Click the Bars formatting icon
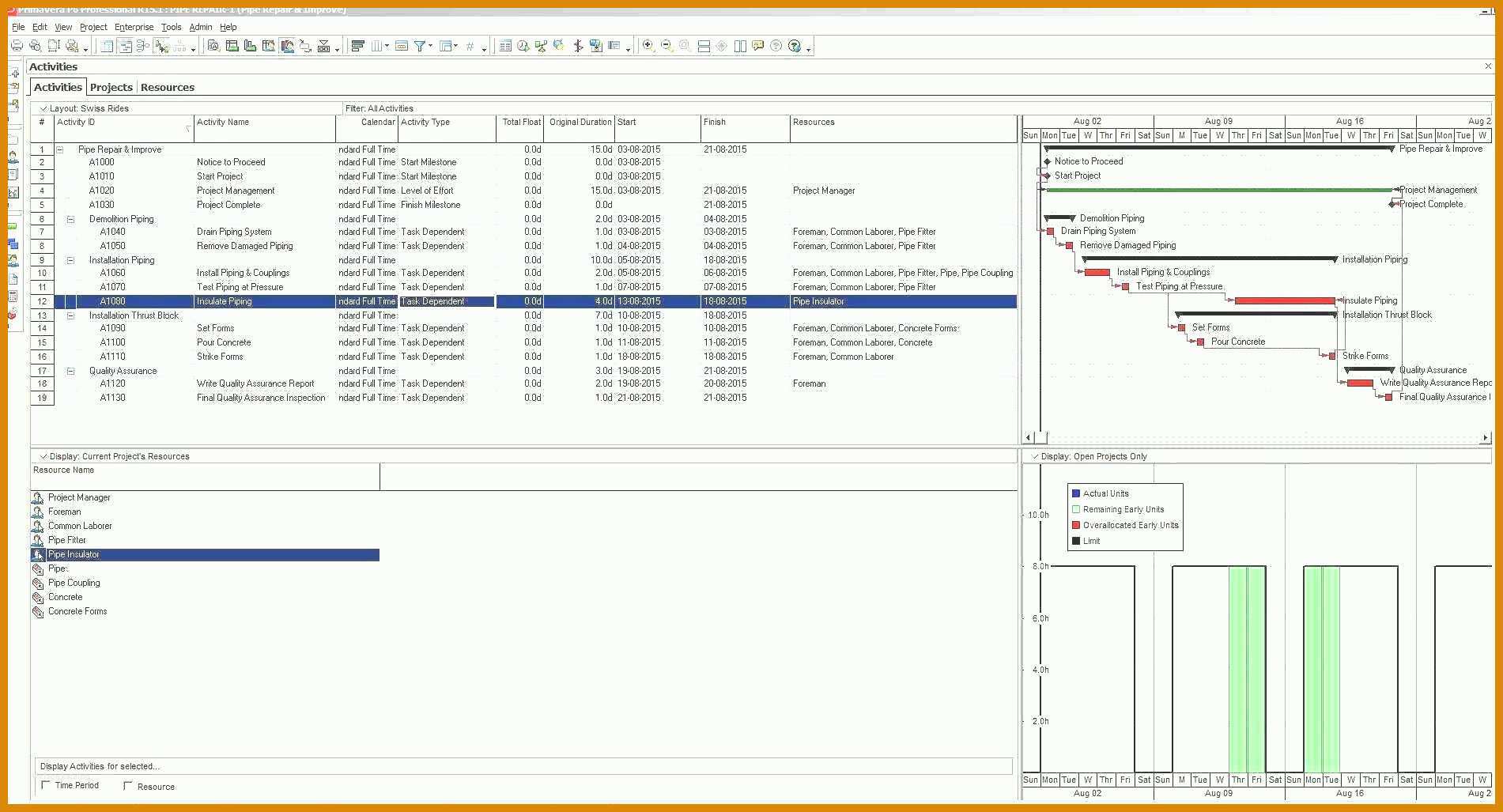 (357, 46)
